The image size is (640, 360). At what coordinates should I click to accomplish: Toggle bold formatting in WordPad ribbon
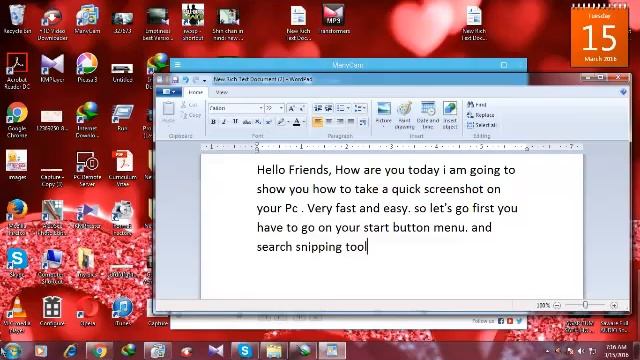(x=213, y=122)
